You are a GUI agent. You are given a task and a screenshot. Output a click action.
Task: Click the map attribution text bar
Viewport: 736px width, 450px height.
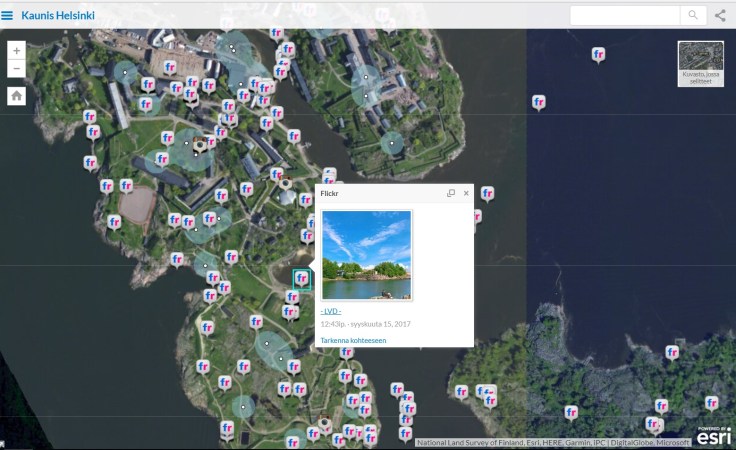click(x=553, y=442)
